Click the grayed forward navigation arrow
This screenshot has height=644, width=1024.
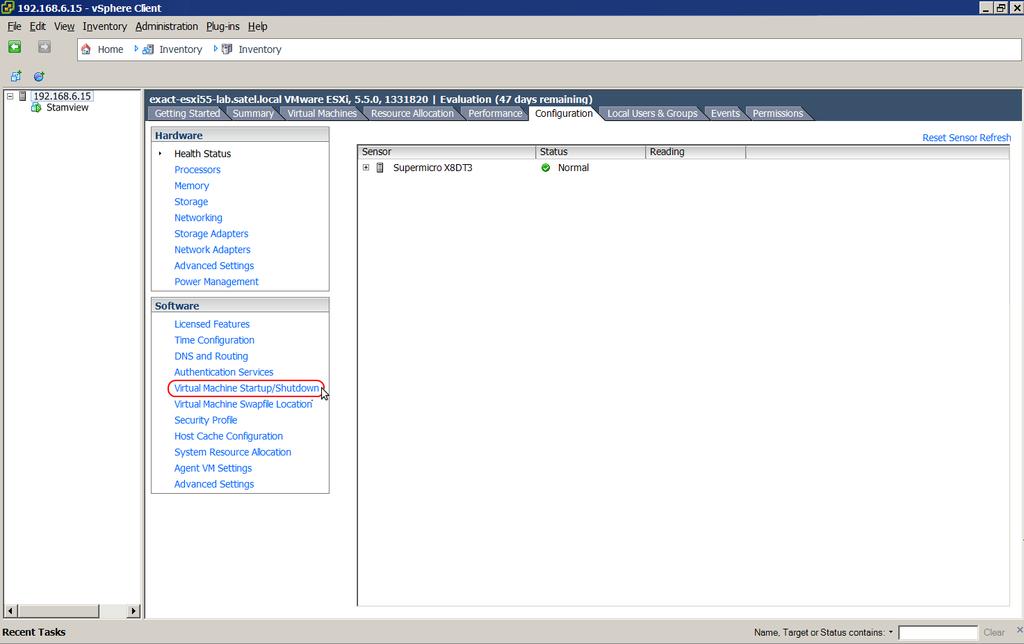click(x=44, y=47)
